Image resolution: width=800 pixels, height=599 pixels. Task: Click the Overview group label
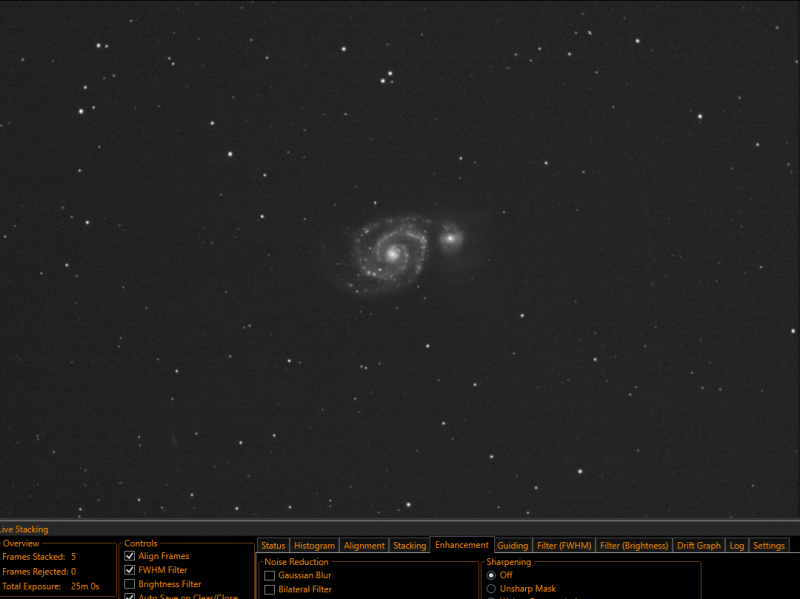tap(21, 543)
